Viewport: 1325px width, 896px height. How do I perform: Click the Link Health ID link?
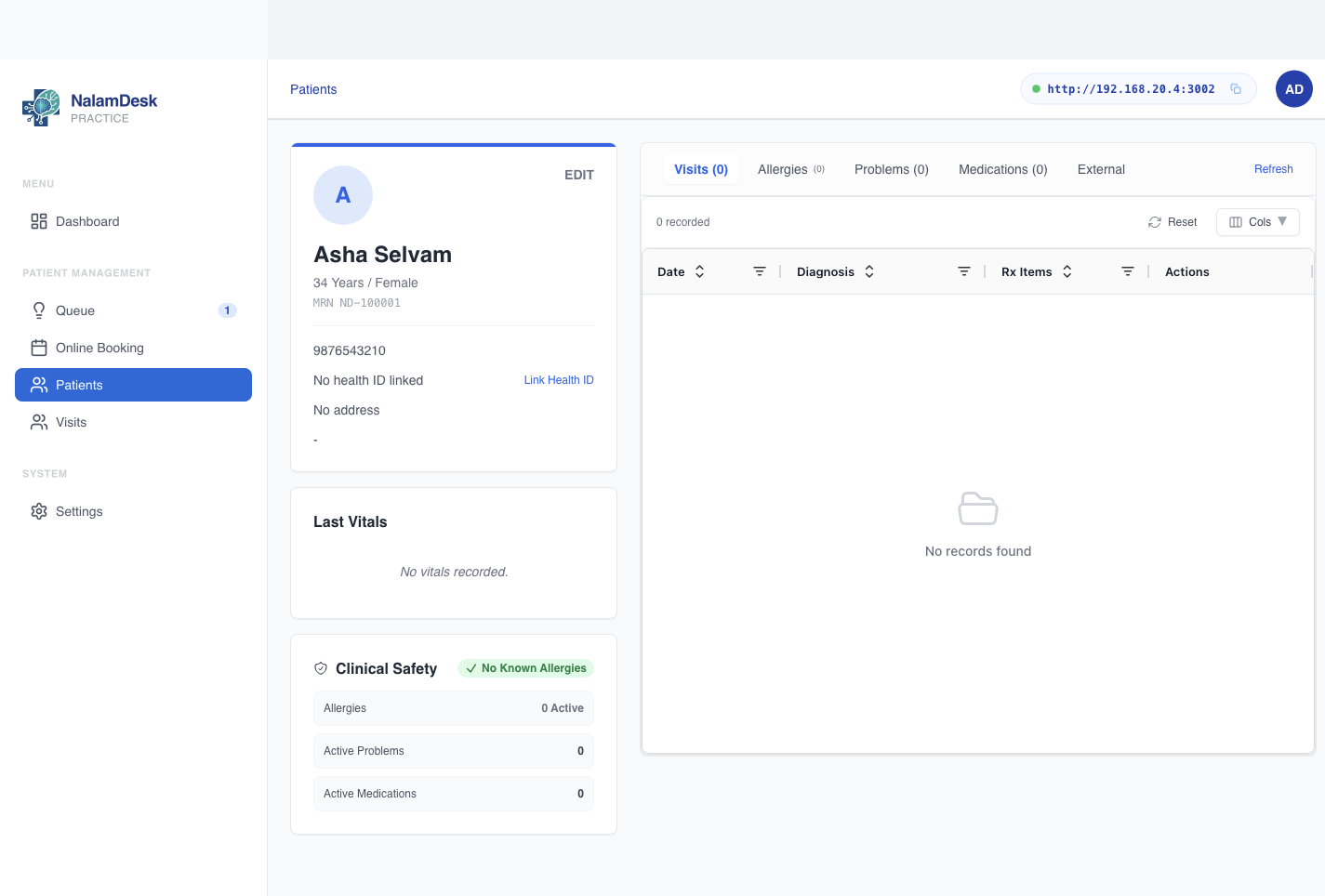559,380
